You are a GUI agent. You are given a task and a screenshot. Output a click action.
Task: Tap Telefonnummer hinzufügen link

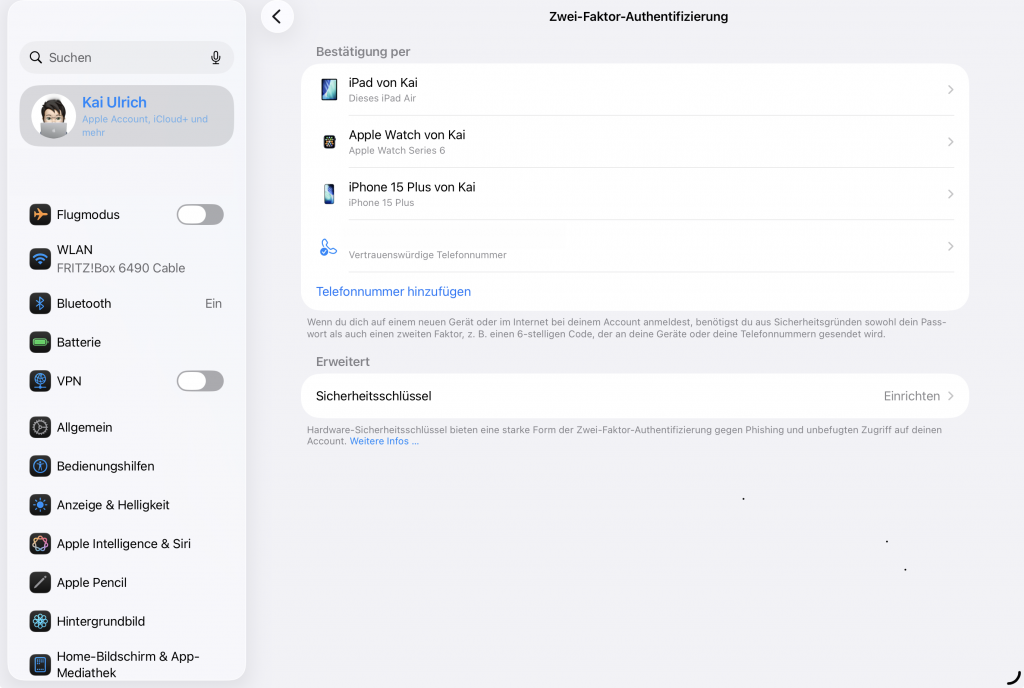click(393, 292)
